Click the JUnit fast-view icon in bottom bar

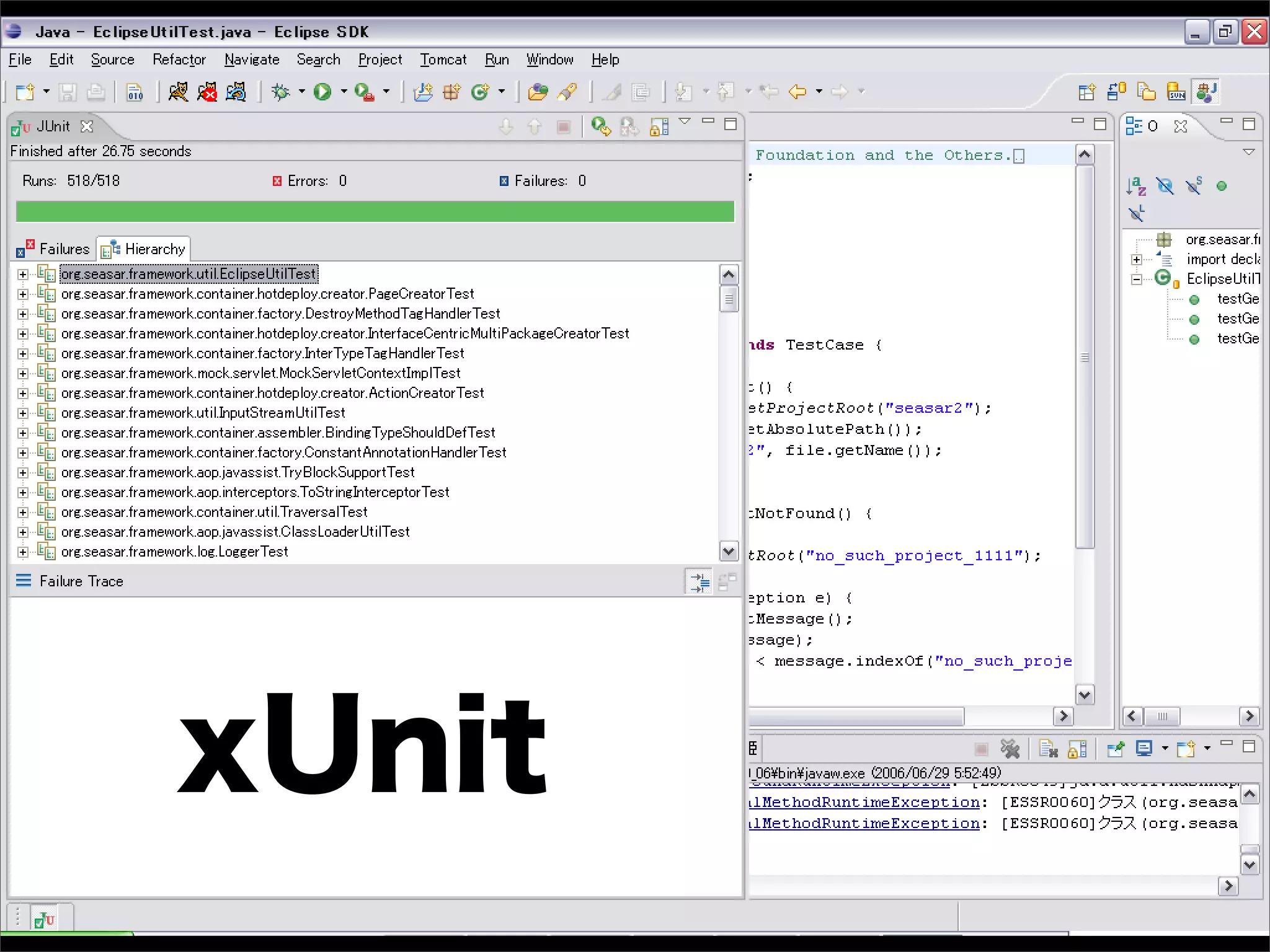tap(45, 919)
